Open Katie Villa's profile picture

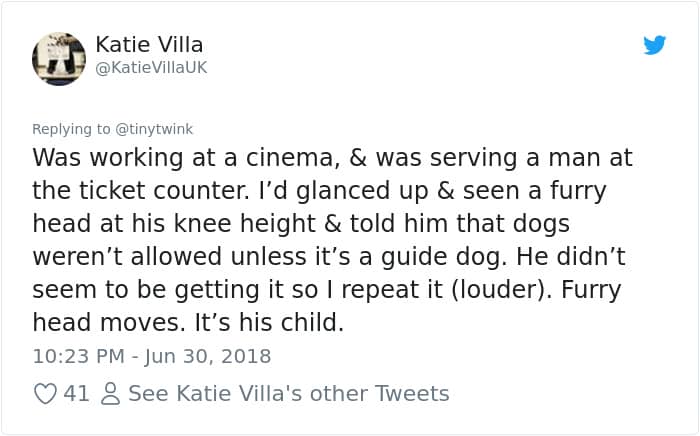click(59, 57)
